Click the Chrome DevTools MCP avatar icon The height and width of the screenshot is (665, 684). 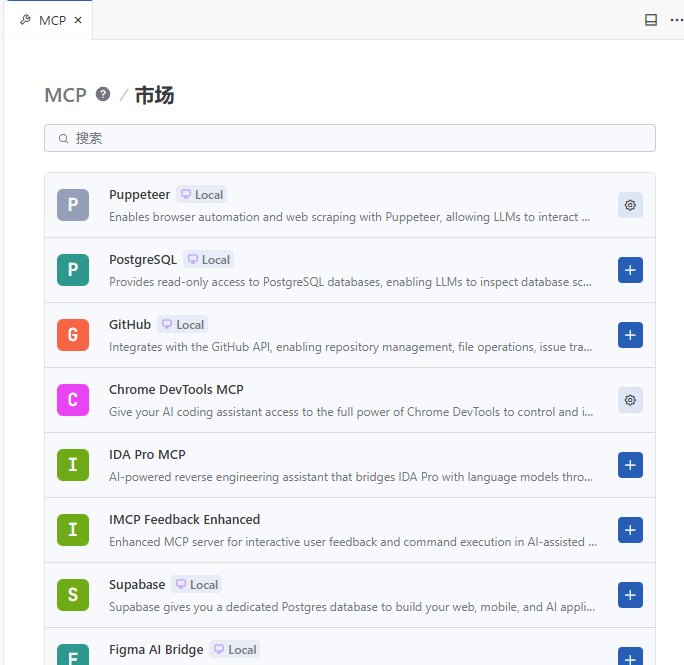(x=73, y=400)
